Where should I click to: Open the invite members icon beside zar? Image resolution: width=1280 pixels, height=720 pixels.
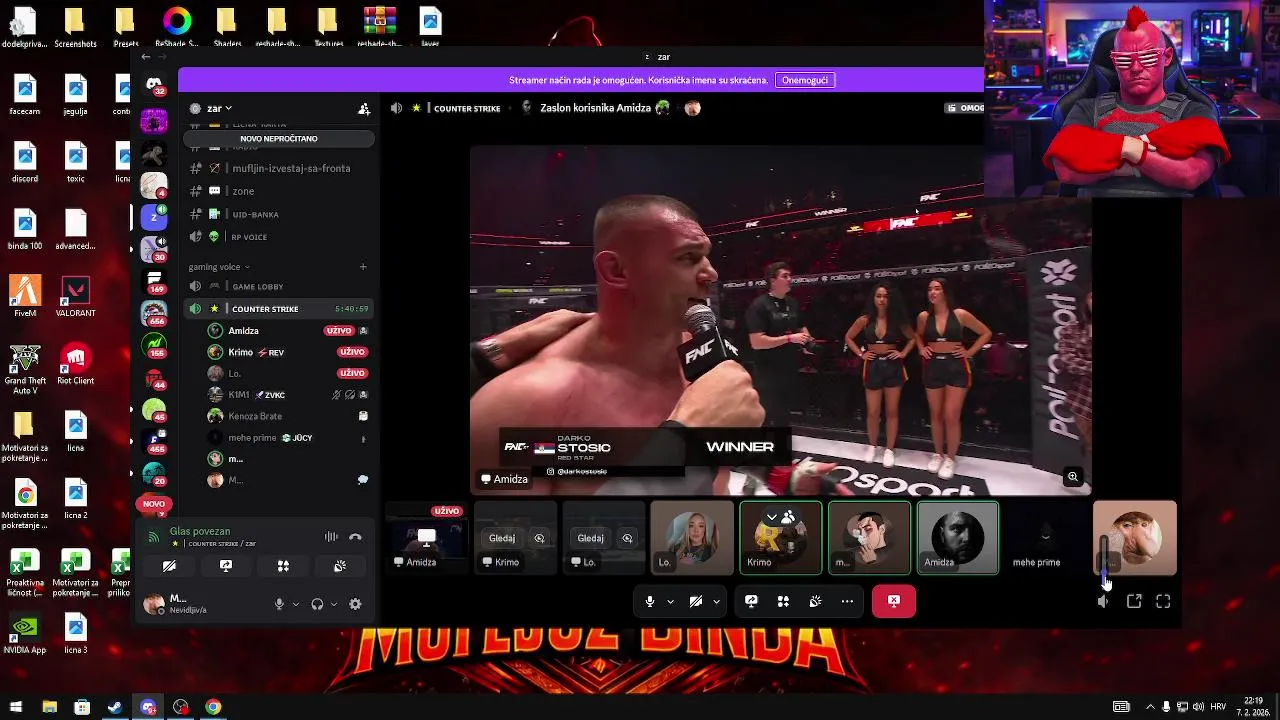[364, 108]
